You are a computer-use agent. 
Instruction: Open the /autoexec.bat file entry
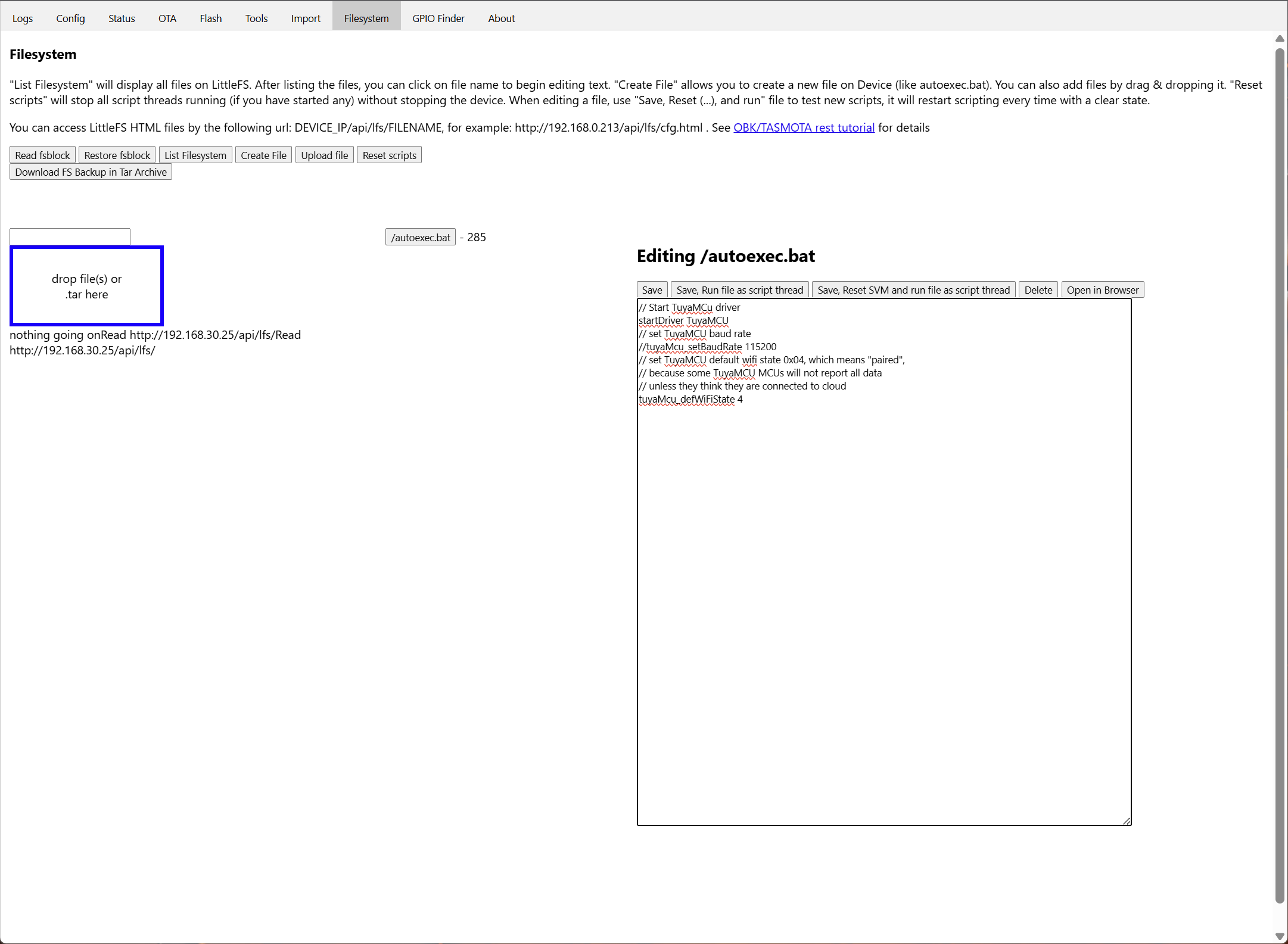[421, 238]
